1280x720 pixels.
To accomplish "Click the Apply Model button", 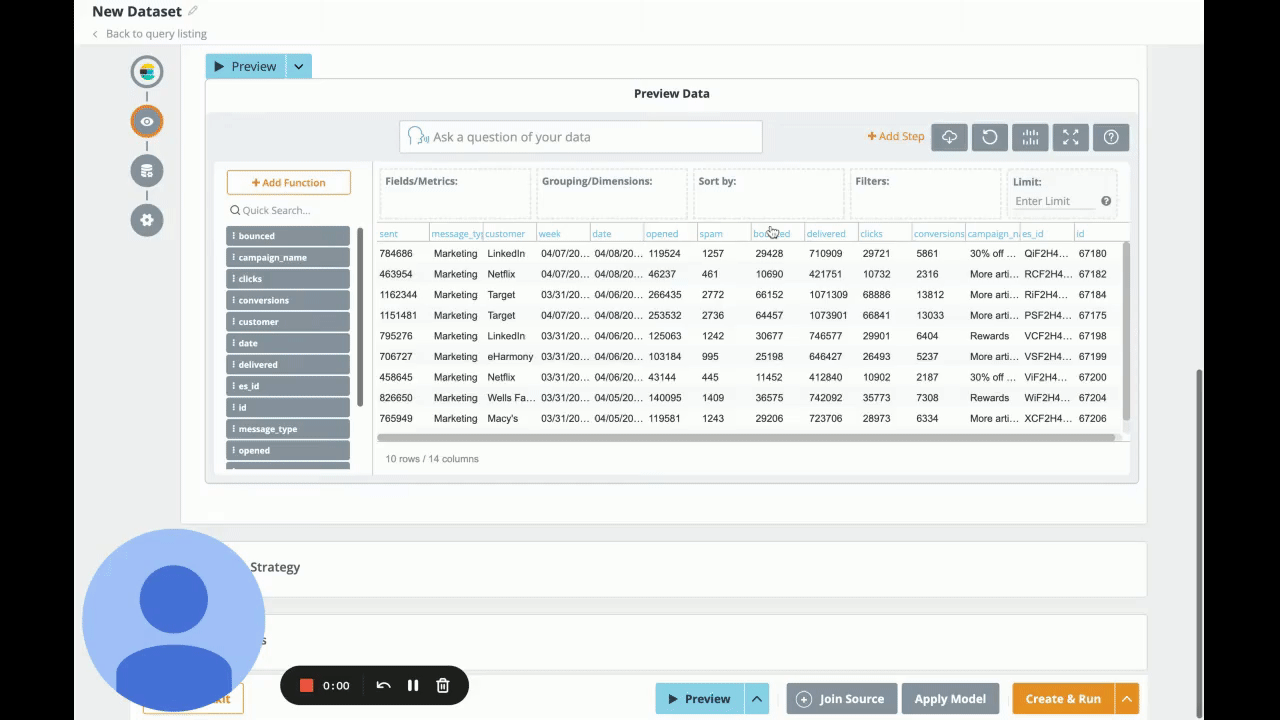I will pos(950,699).
